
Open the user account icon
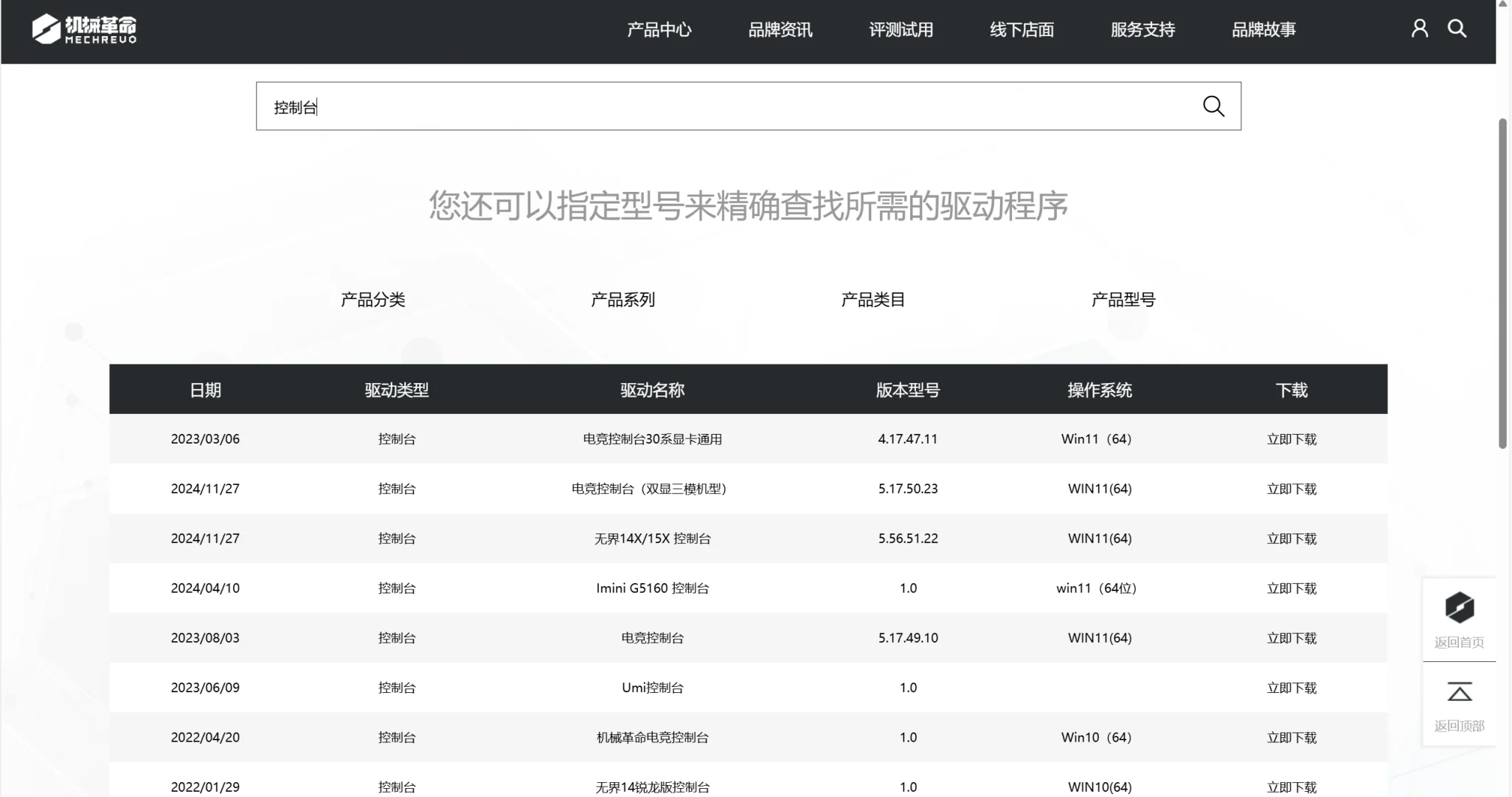[1419, 29]
